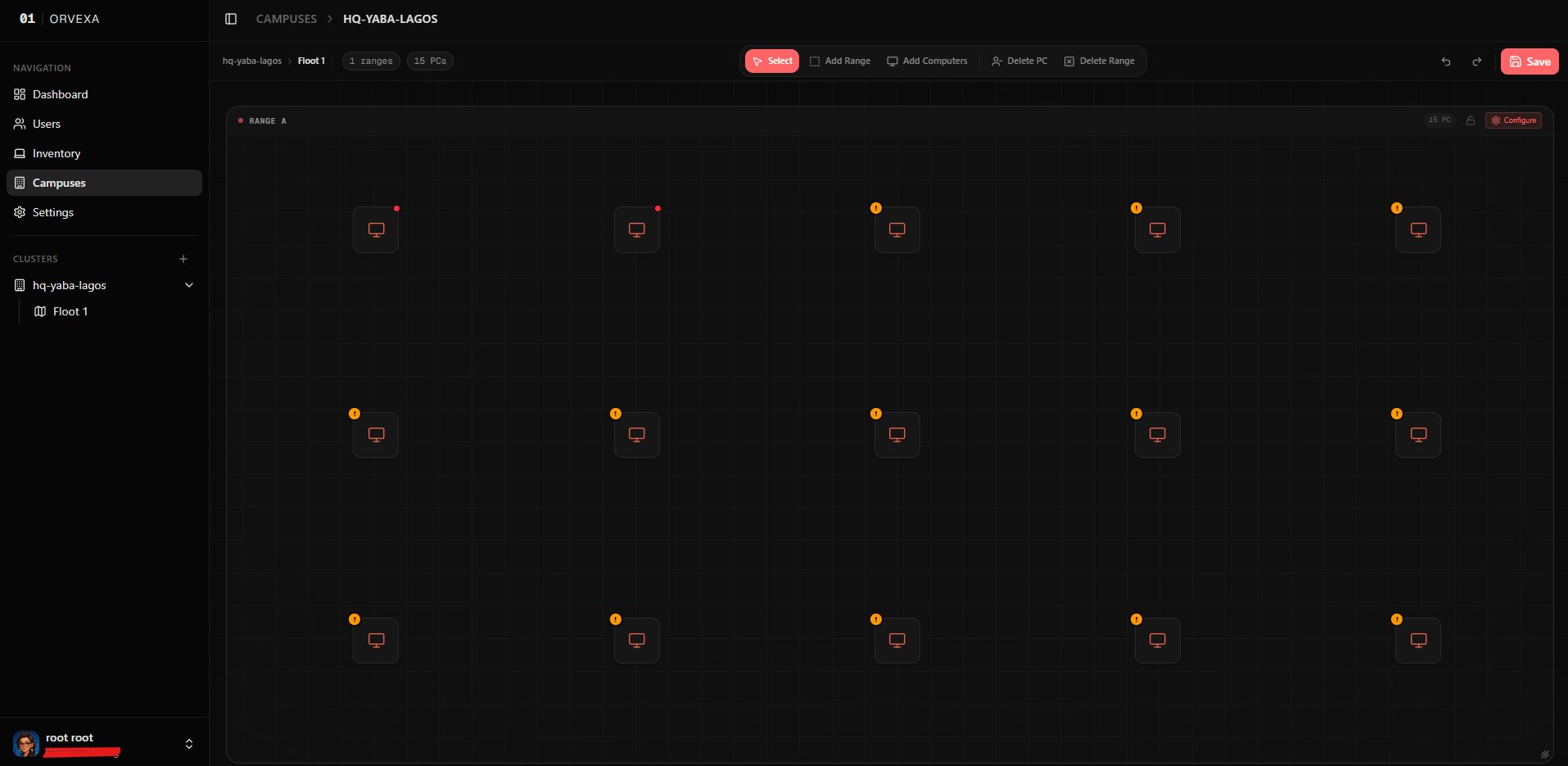Toggle the sidebar collapse icon
1568x766 pixels.
(231, 19)
